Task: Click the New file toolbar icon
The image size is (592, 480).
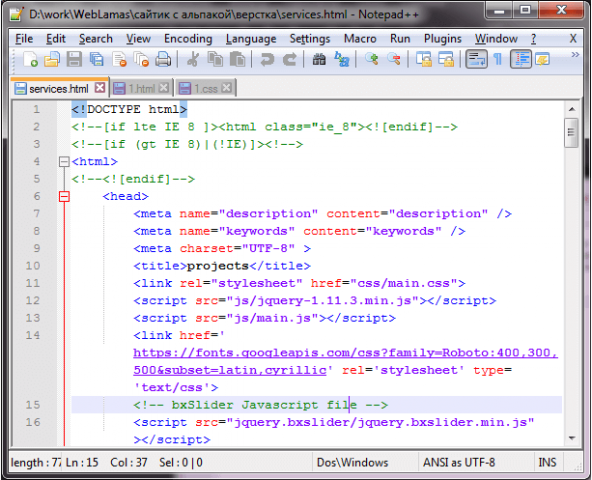Action: [x=30, y=59]
